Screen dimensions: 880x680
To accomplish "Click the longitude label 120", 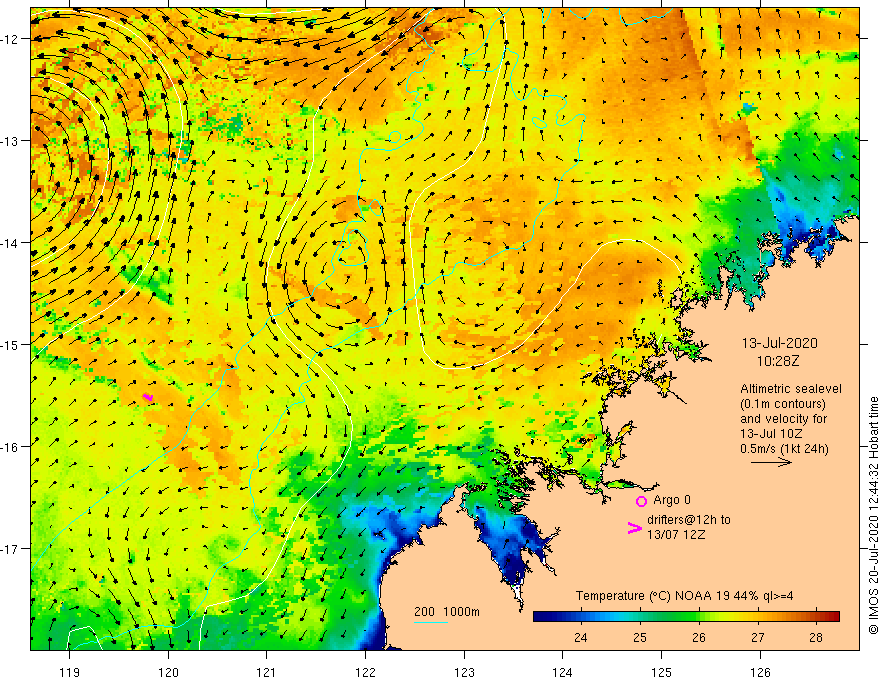I will (x=168, y=672).
